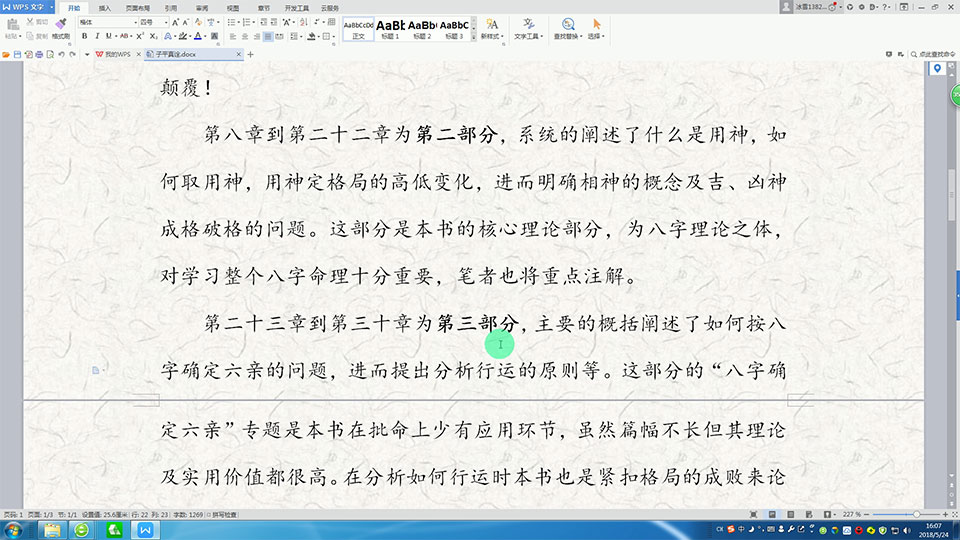960x540 pixels.
Task: Select the 正文 body style
Action: click(358, 29)
